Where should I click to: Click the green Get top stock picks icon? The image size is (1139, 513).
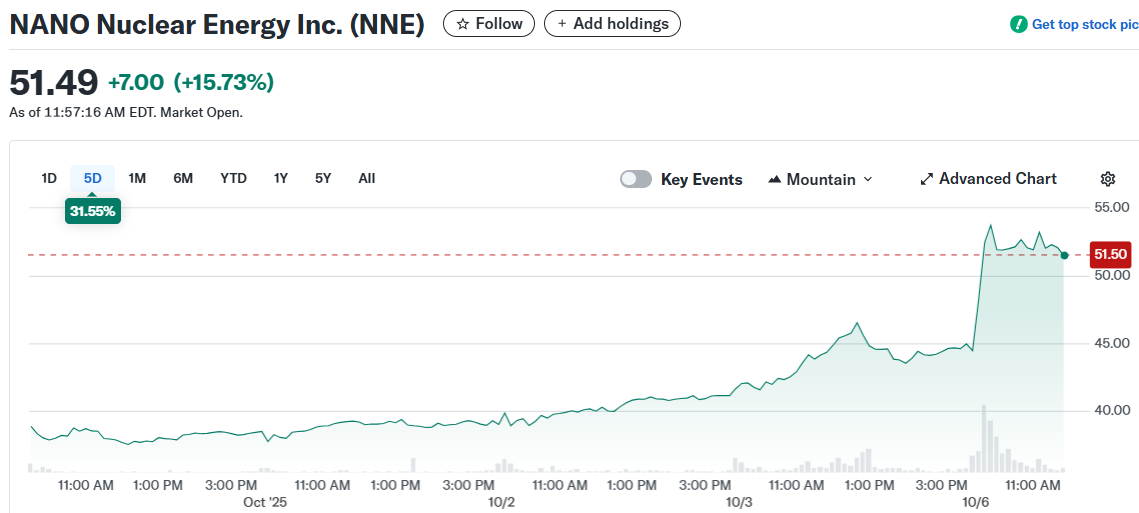pos(1018,24)
